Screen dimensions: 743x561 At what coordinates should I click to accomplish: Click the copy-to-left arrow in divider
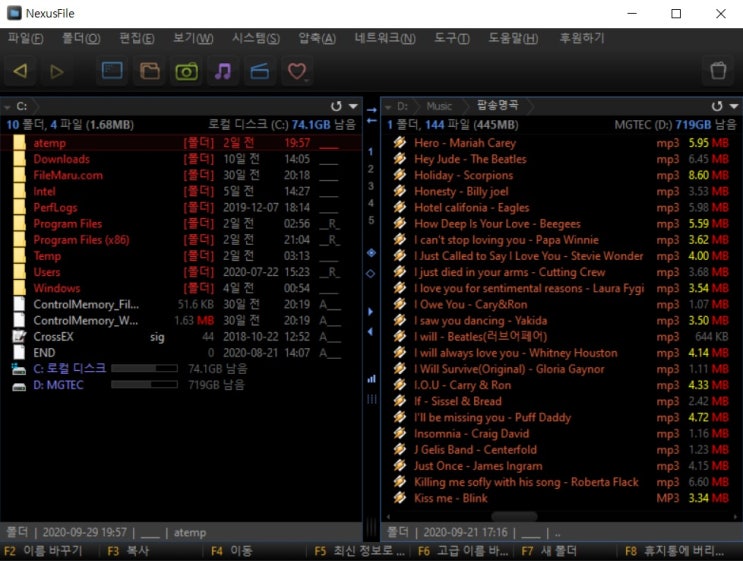372,120
